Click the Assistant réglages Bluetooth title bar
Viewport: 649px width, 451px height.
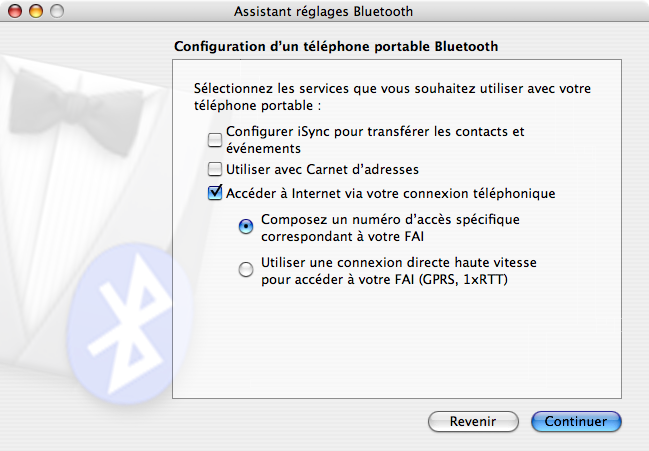323,11
